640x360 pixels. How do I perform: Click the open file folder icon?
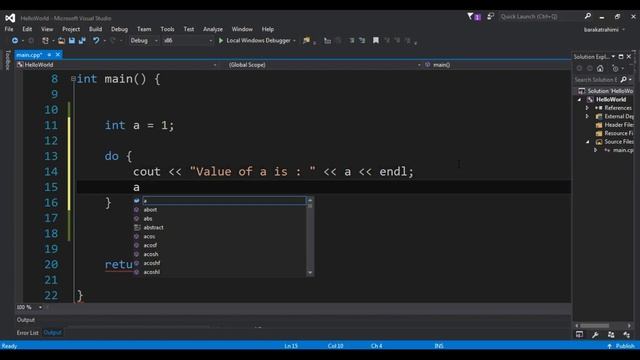click(x=61, y=40)
